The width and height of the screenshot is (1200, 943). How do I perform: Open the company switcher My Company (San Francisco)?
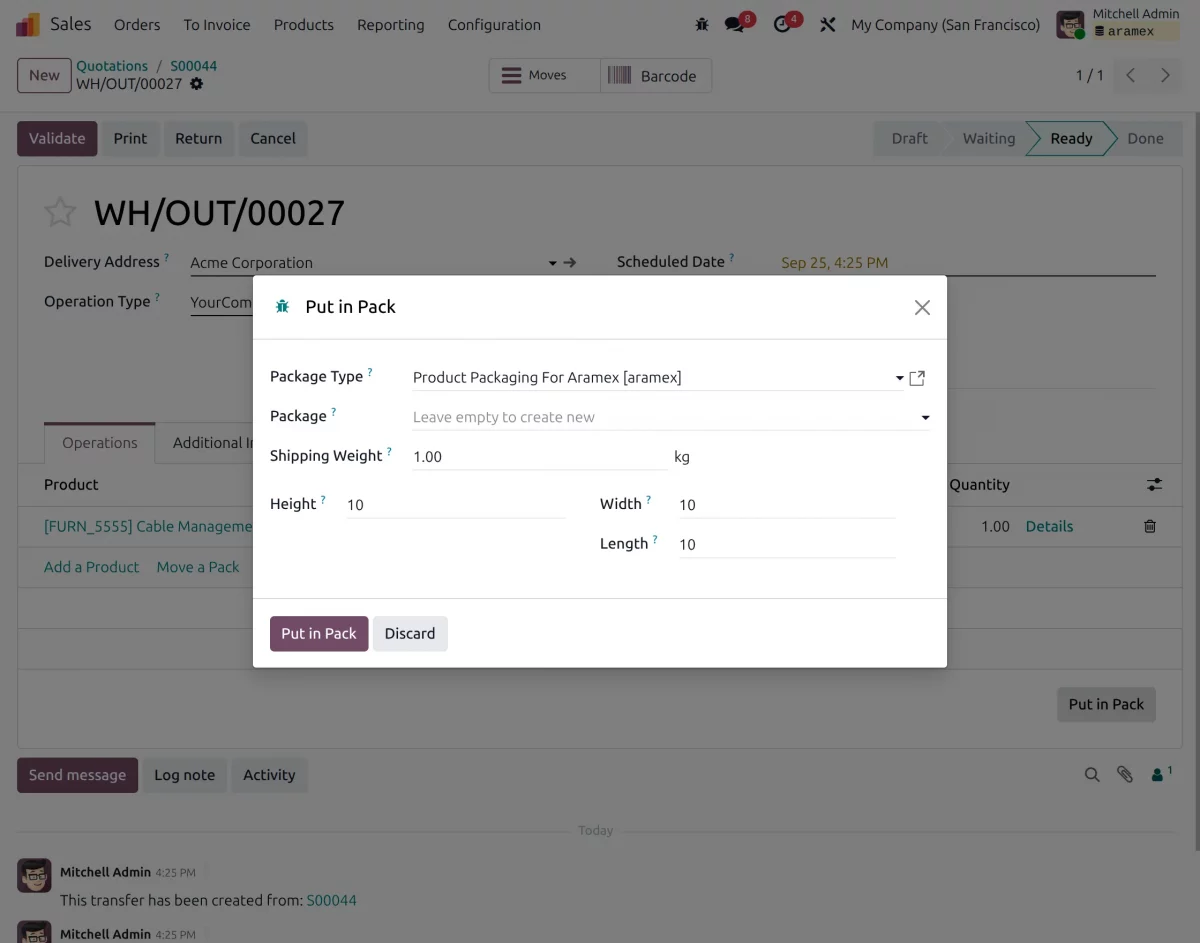pyautogui.click(x=945, y=25)
